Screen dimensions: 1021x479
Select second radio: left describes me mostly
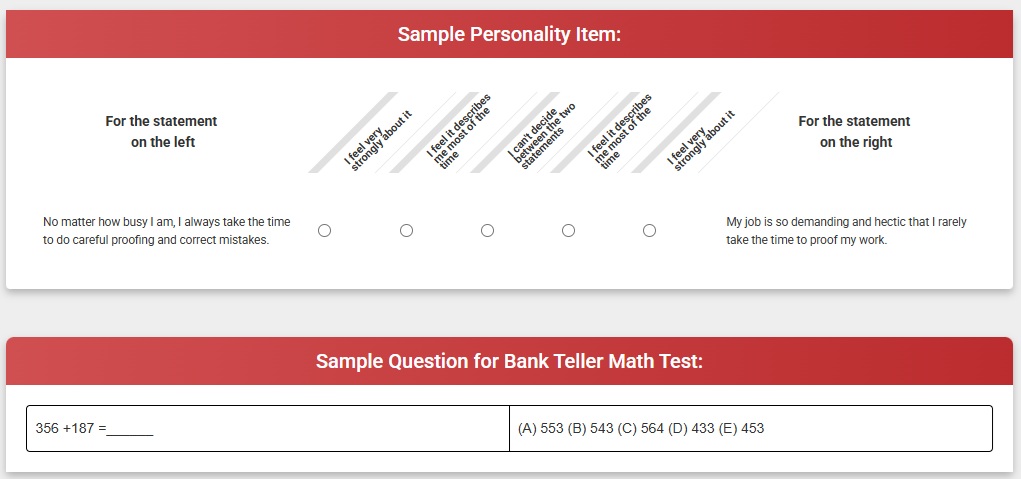pos(406,230)
